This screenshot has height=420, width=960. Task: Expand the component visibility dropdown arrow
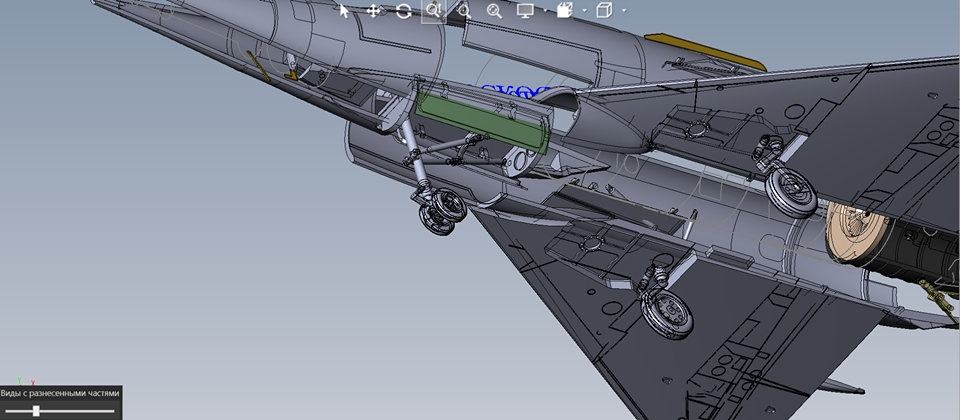point(584,11)
